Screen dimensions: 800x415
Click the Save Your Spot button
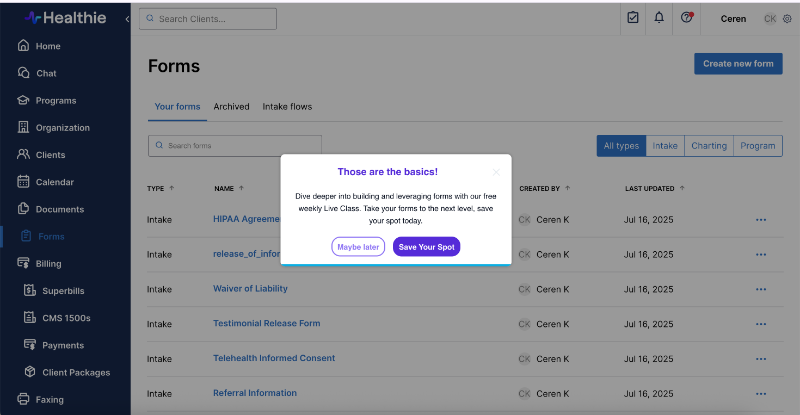click(426, 247)
